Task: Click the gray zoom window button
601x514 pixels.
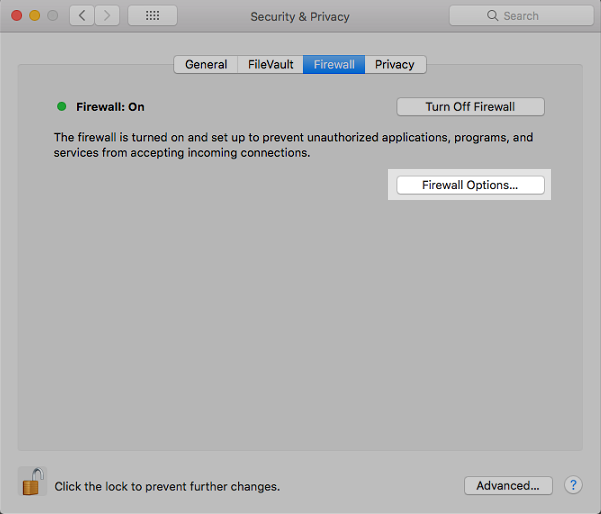Action: pyautogui.click(x=52, y=16)
